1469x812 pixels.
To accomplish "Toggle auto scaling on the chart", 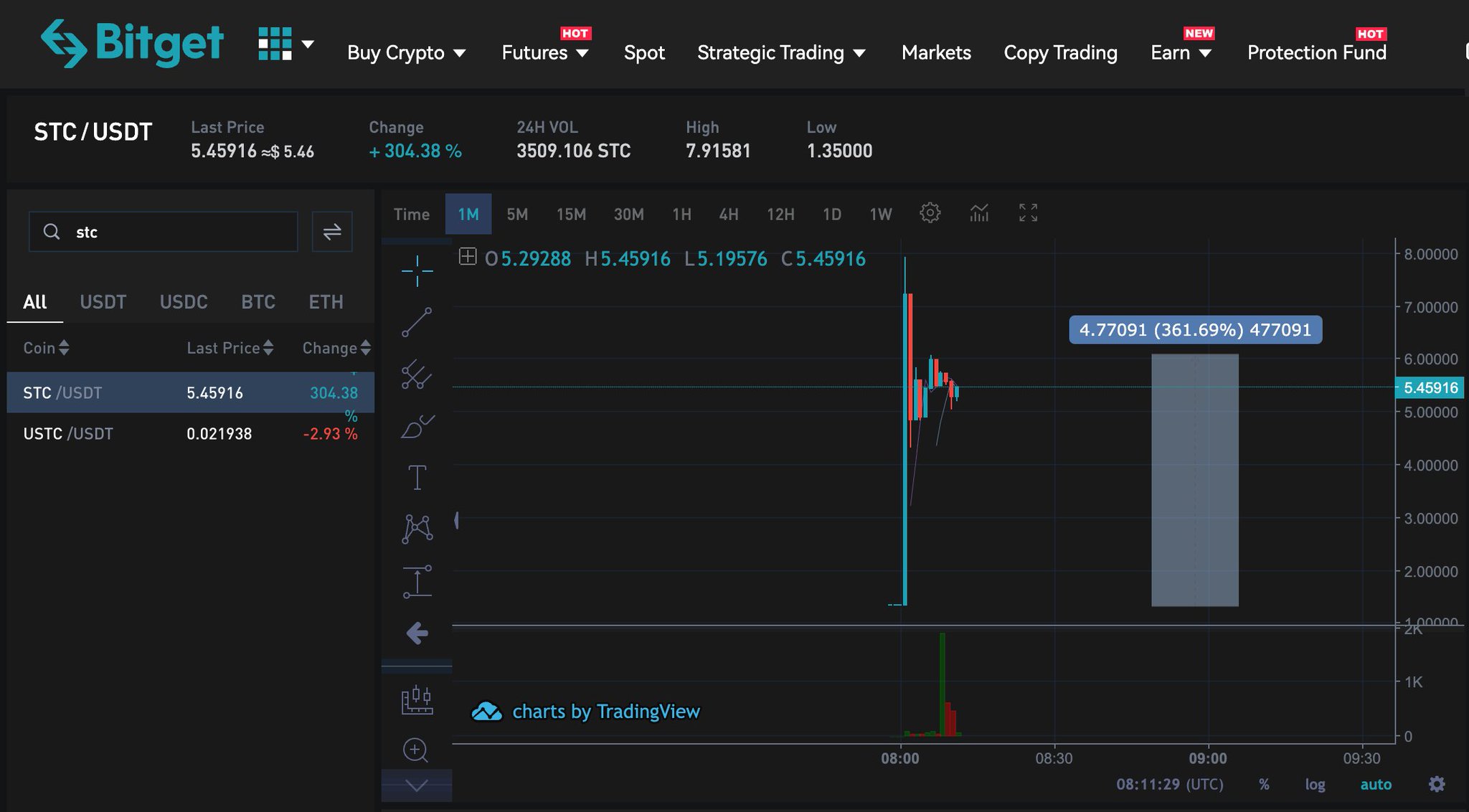I will click(1376, 784).
